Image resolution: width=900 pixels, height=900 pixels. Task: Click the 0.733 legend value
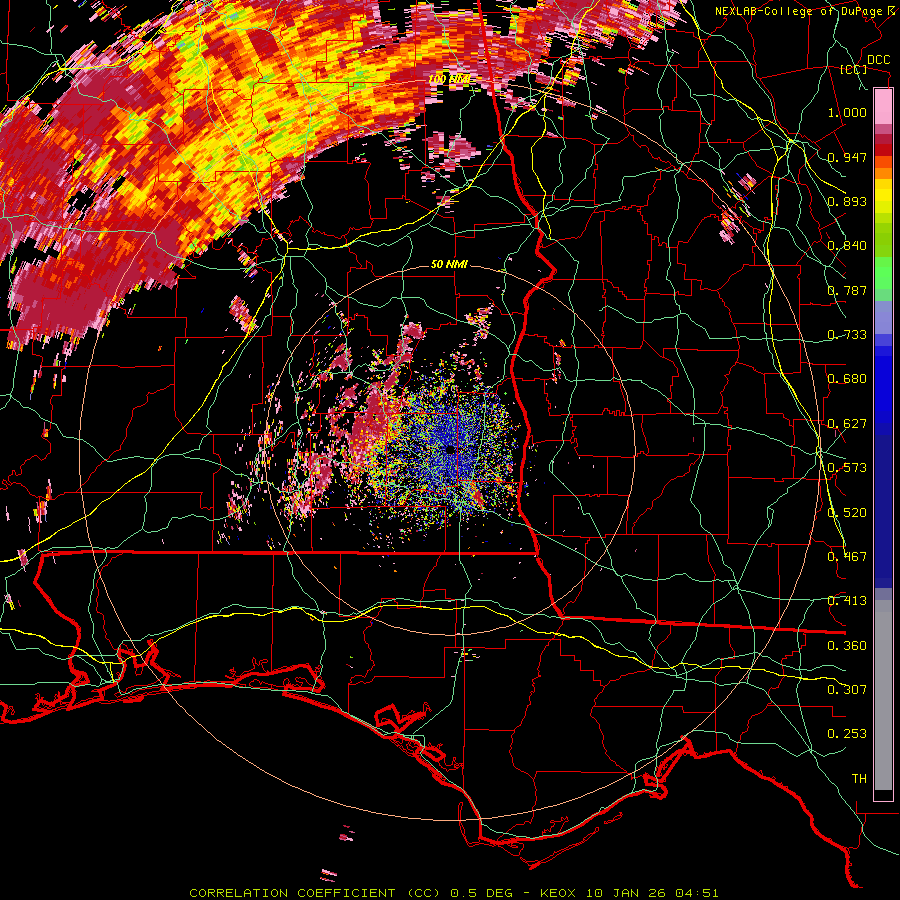(847, 335)
